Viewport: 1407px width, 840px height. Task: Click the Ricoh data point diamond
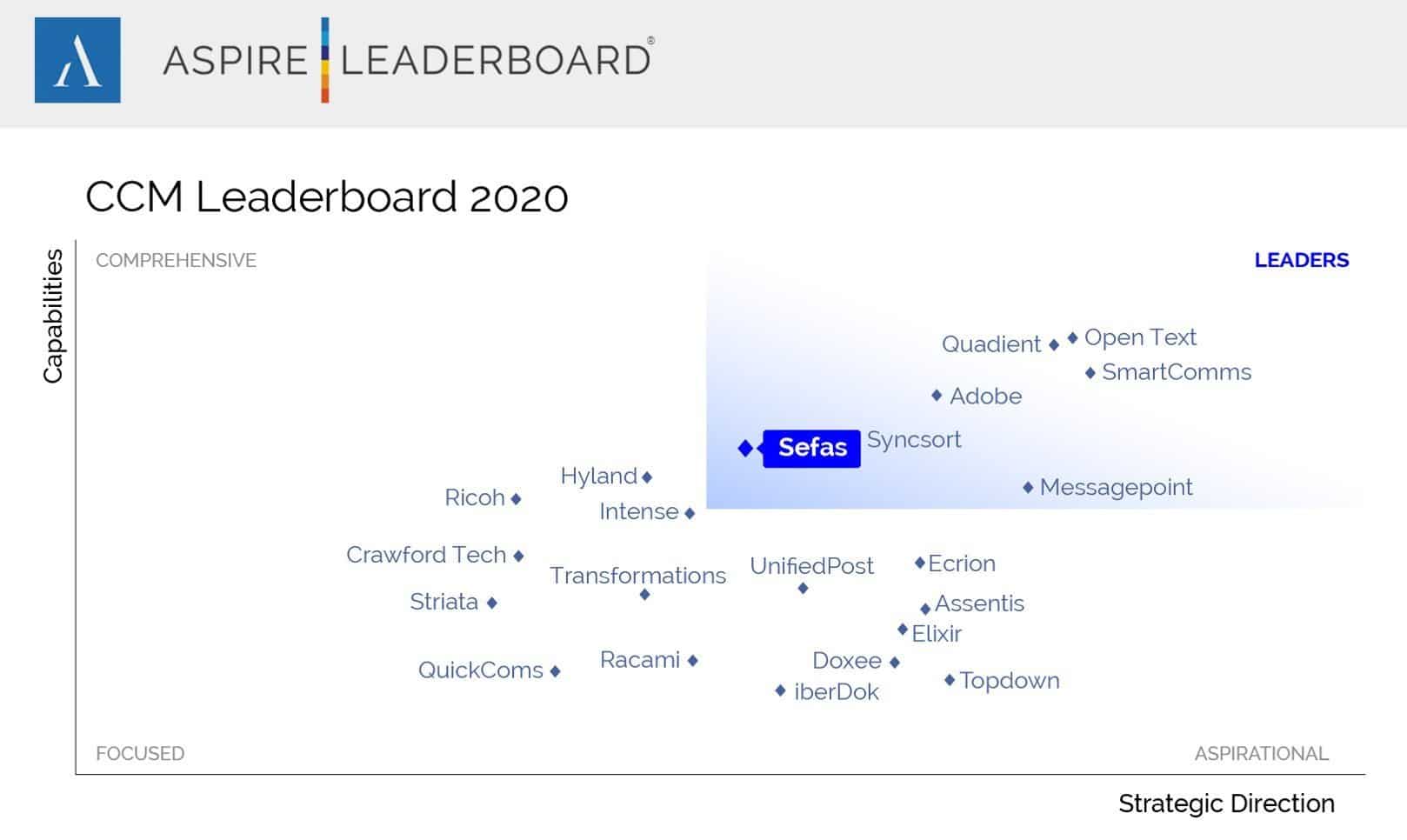click(x=516, y=499)
